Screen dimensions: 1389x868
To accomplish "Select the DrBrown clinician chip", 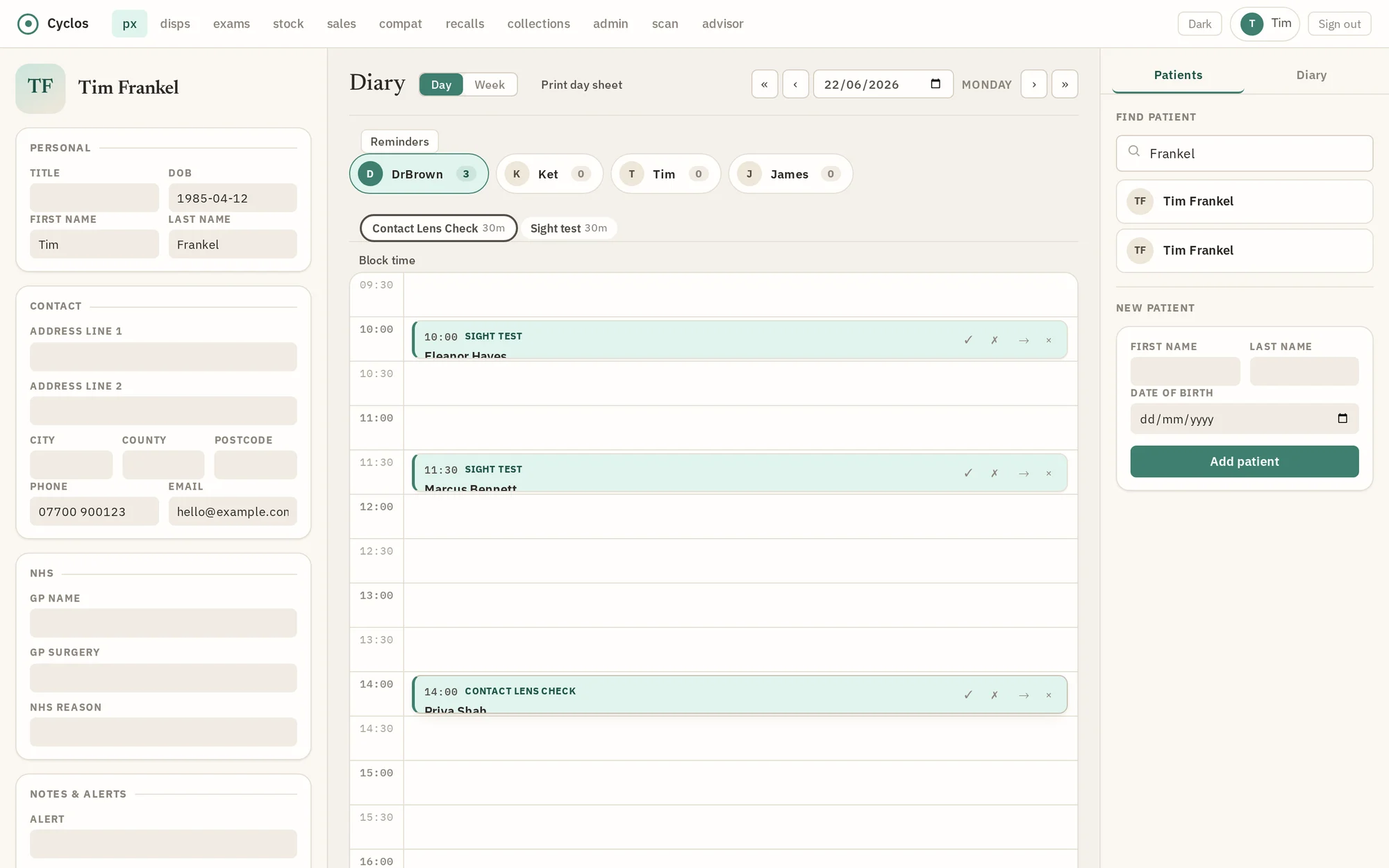I will 419,174.
